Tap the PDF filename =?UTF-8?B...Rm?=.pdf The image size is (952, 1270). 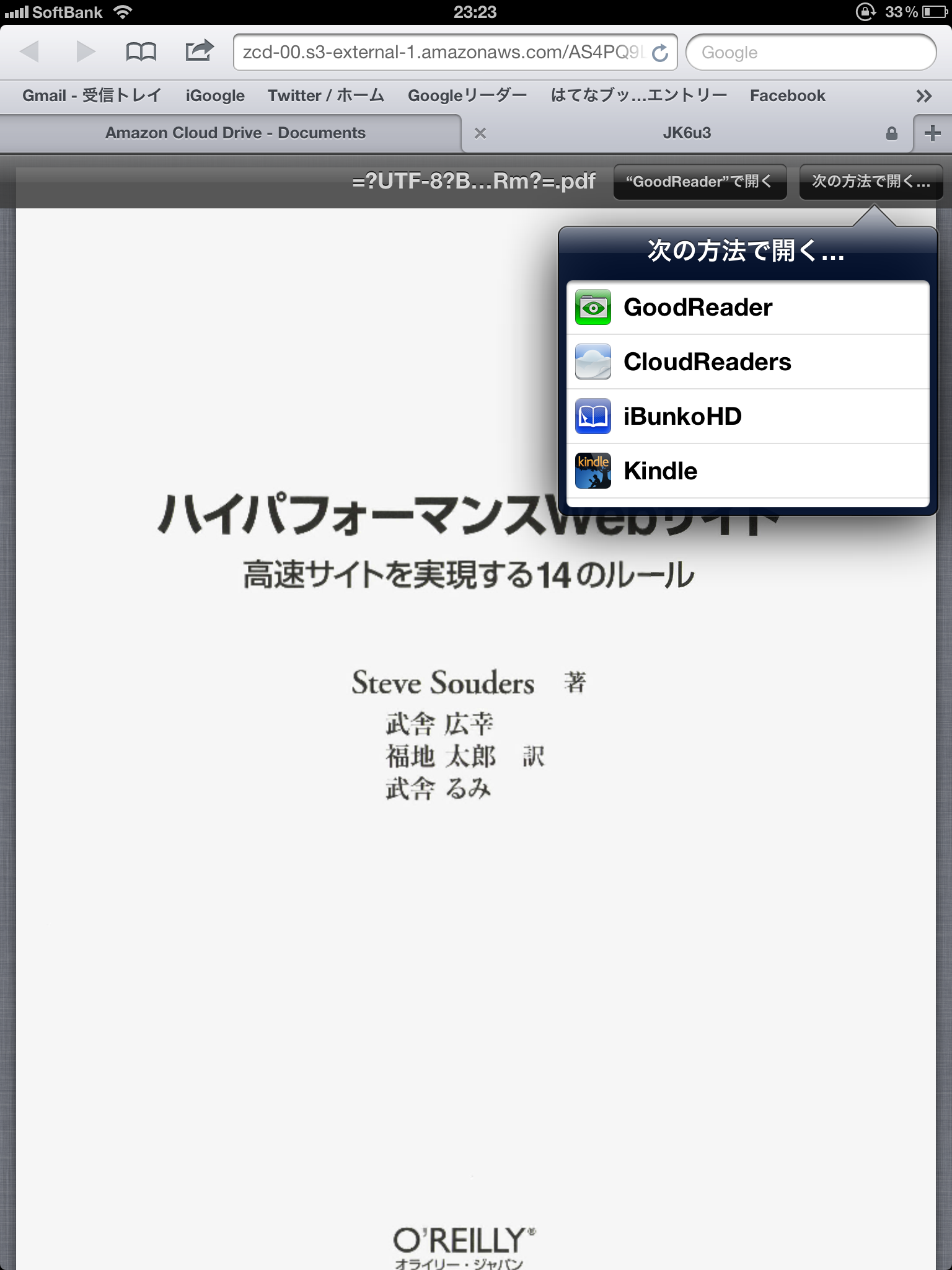[474, 181]
